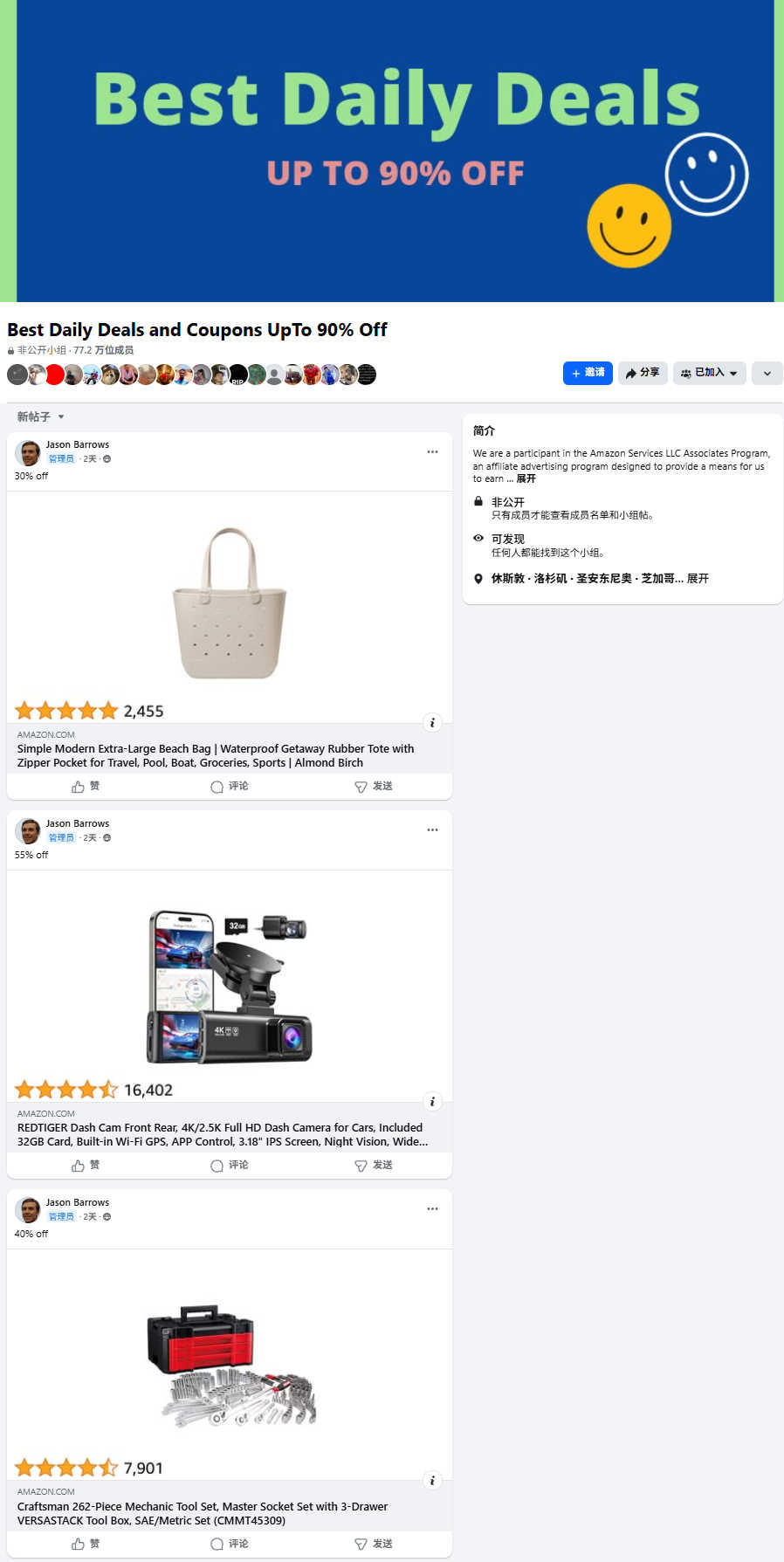Image resolution: width=784 pixels, height=1562 pixels.
Task: Click the 分享 share button
Action: [x=643, y=373]
